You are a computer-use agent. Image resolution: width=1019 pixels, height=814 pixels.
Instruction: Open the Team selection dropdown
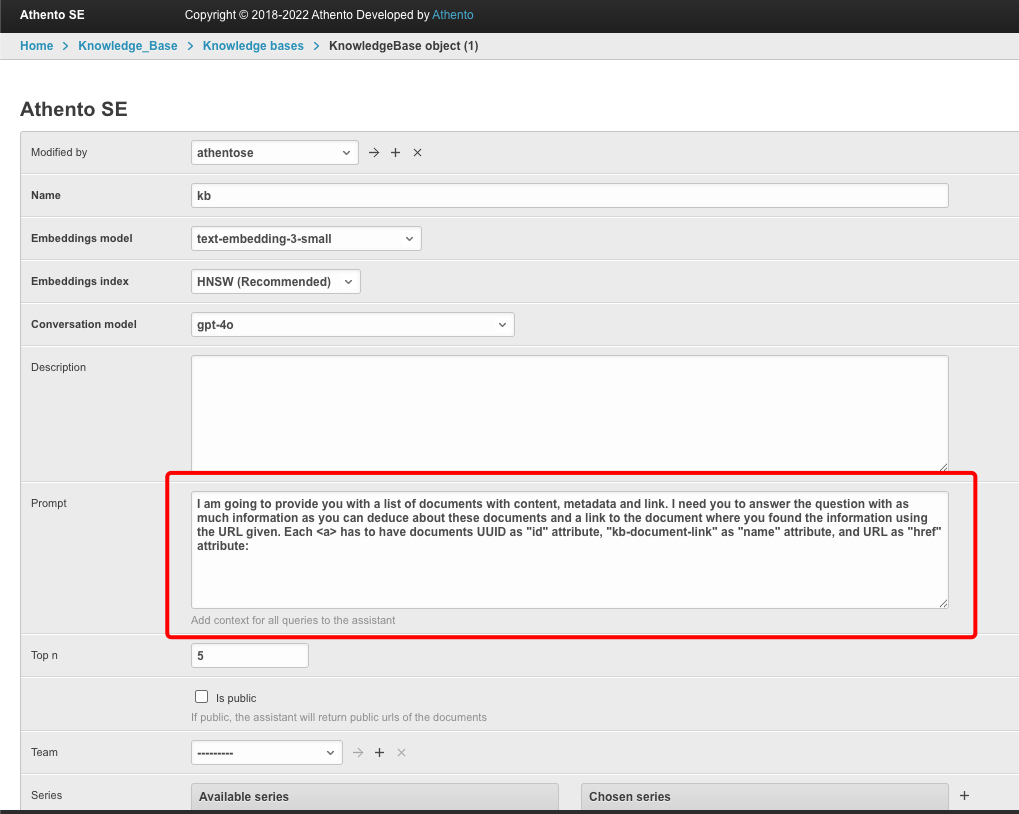pyautogui.click(x=266, y=752)
